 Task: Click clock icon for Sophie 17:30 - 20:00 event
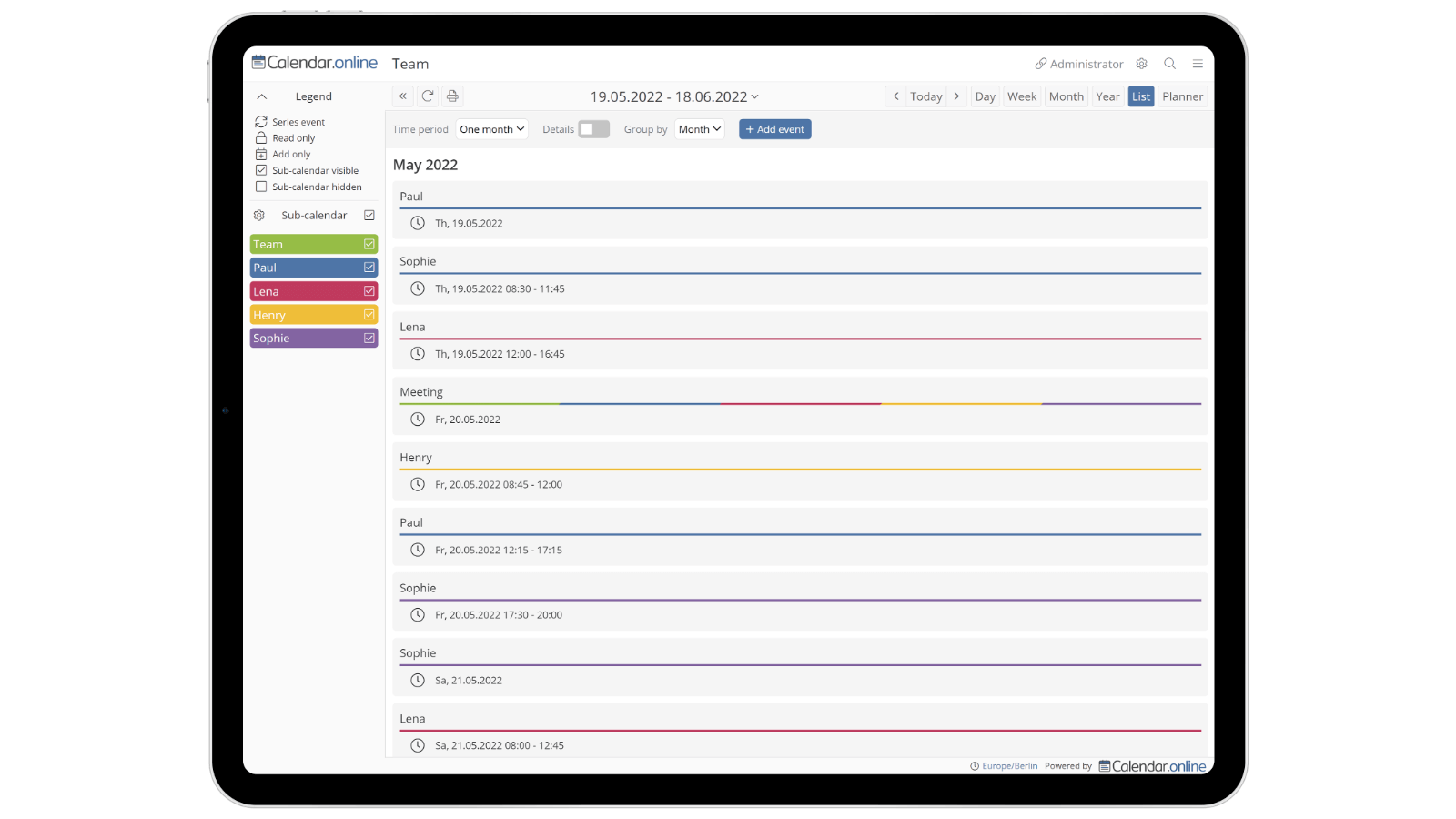point(418,615)
